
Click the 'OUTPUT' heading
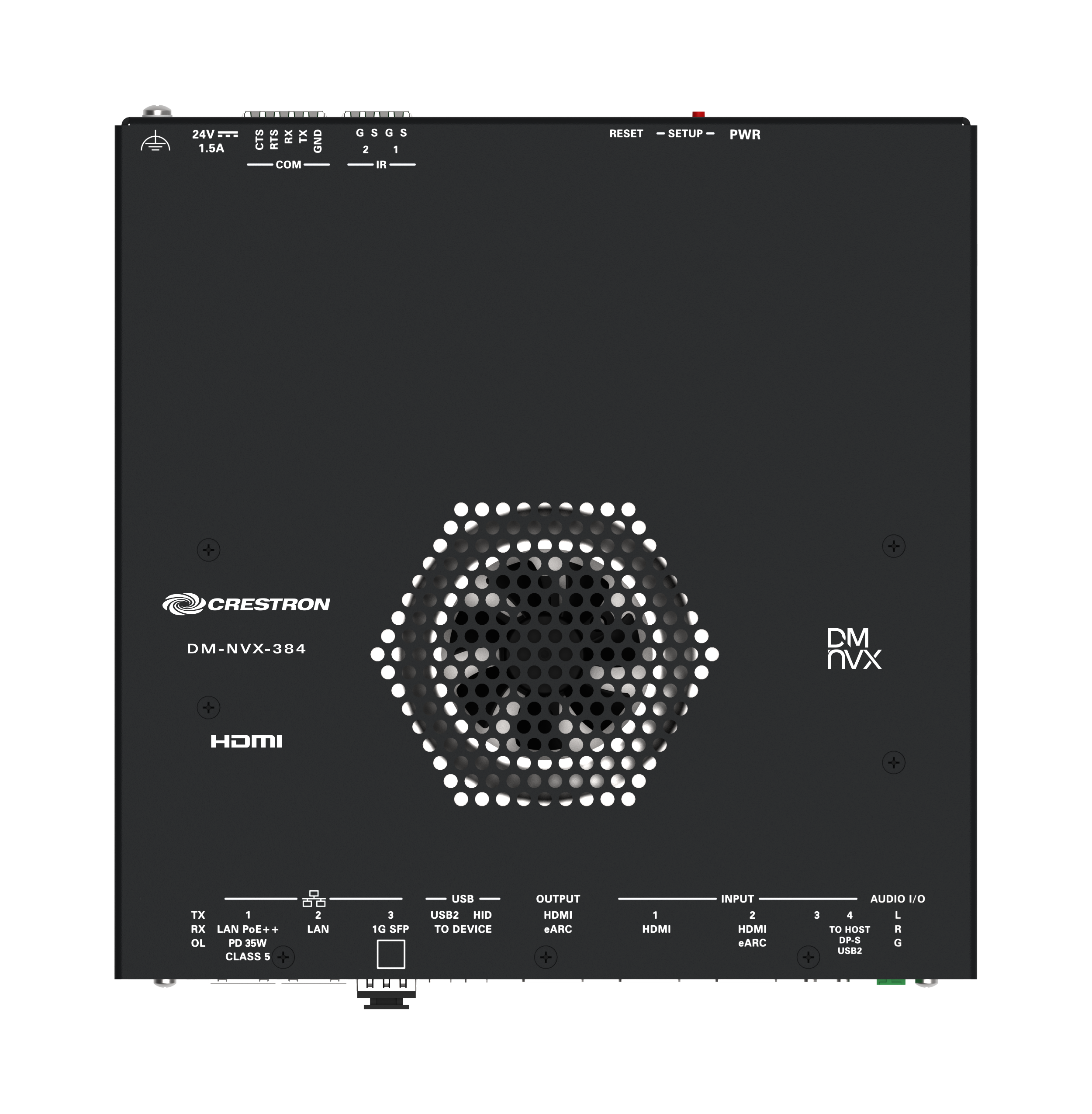(x=558, y=899)
